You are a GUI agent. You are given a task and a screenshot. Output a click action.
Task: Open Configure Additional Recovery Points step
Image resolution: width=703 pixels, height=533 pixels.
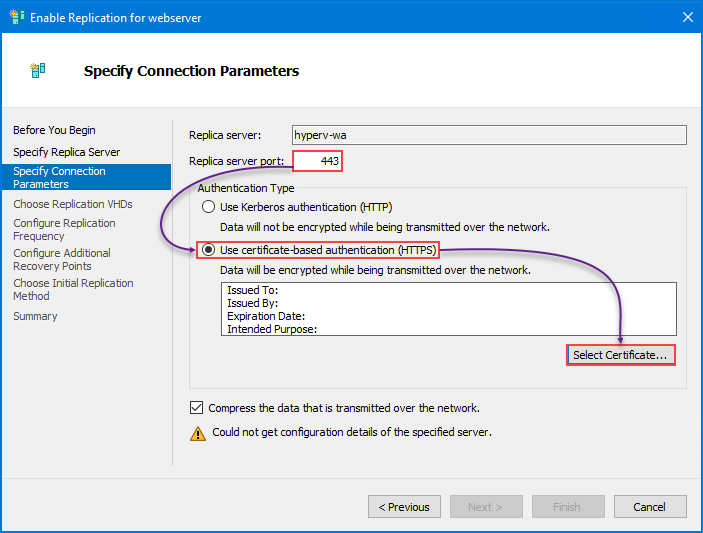(62, 259)
